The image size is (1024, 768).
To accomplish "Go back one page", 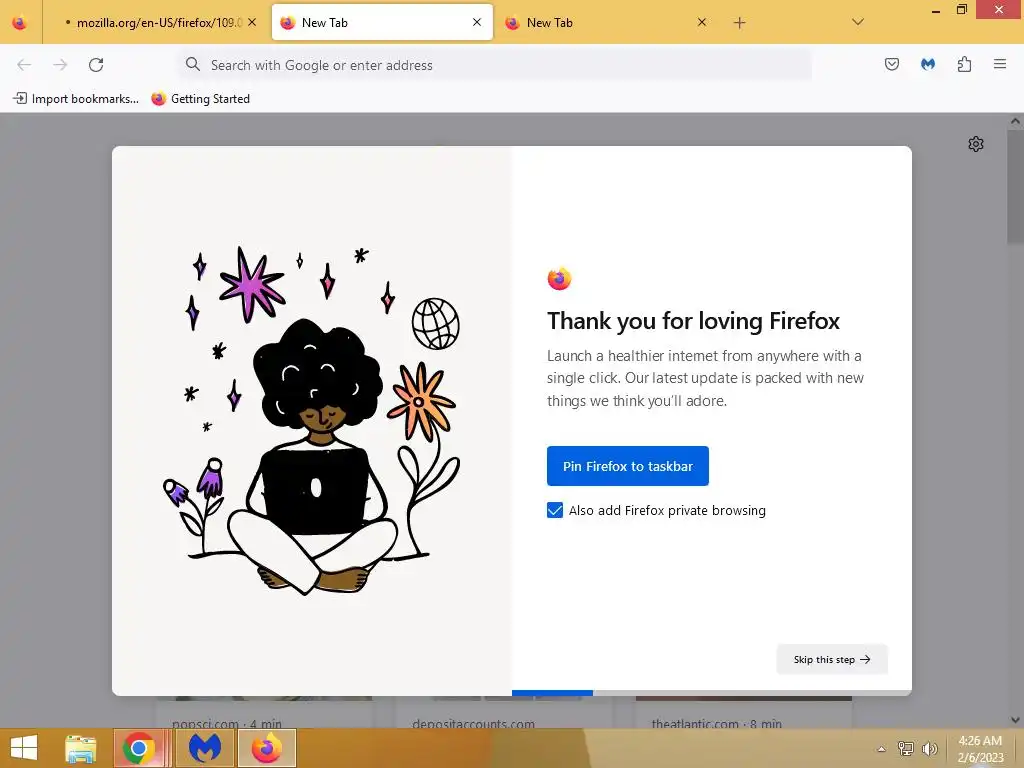I will 24,65.
